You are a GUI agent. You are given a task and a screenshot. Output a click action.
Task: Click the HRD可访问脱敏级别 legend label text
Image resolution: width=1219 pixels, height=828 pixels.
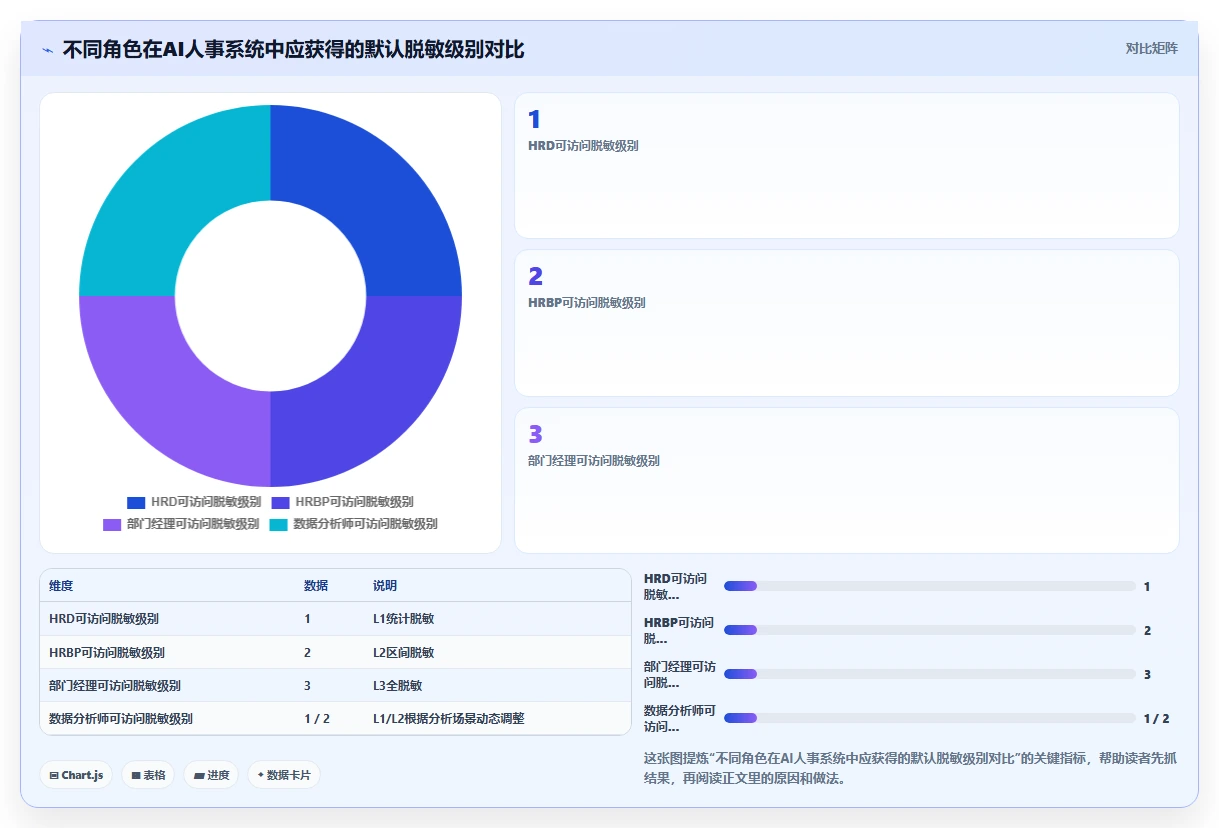tap(206, 502)
